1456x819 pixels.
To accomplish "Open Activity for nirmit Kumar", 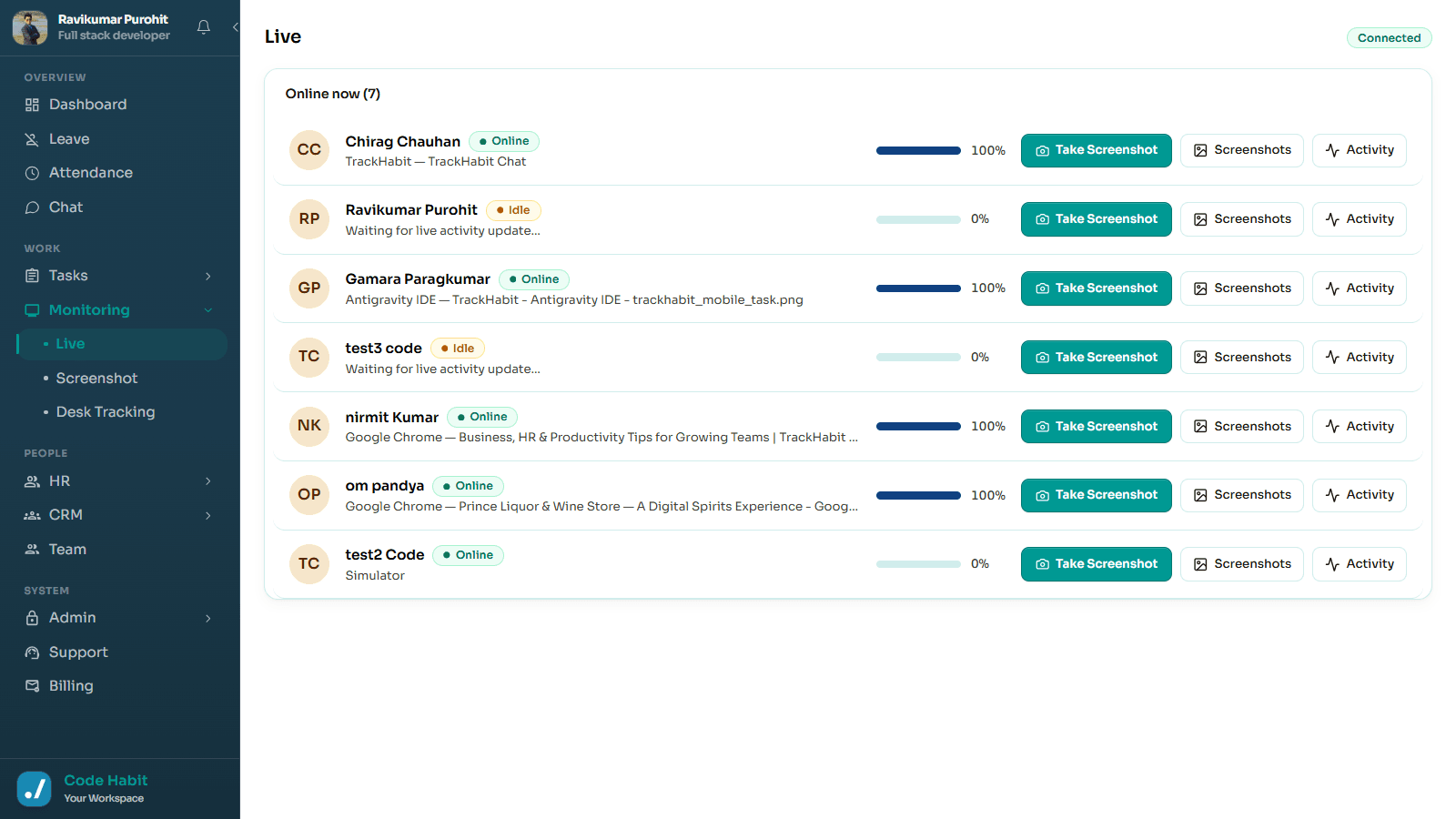I will click(1360, 427).
